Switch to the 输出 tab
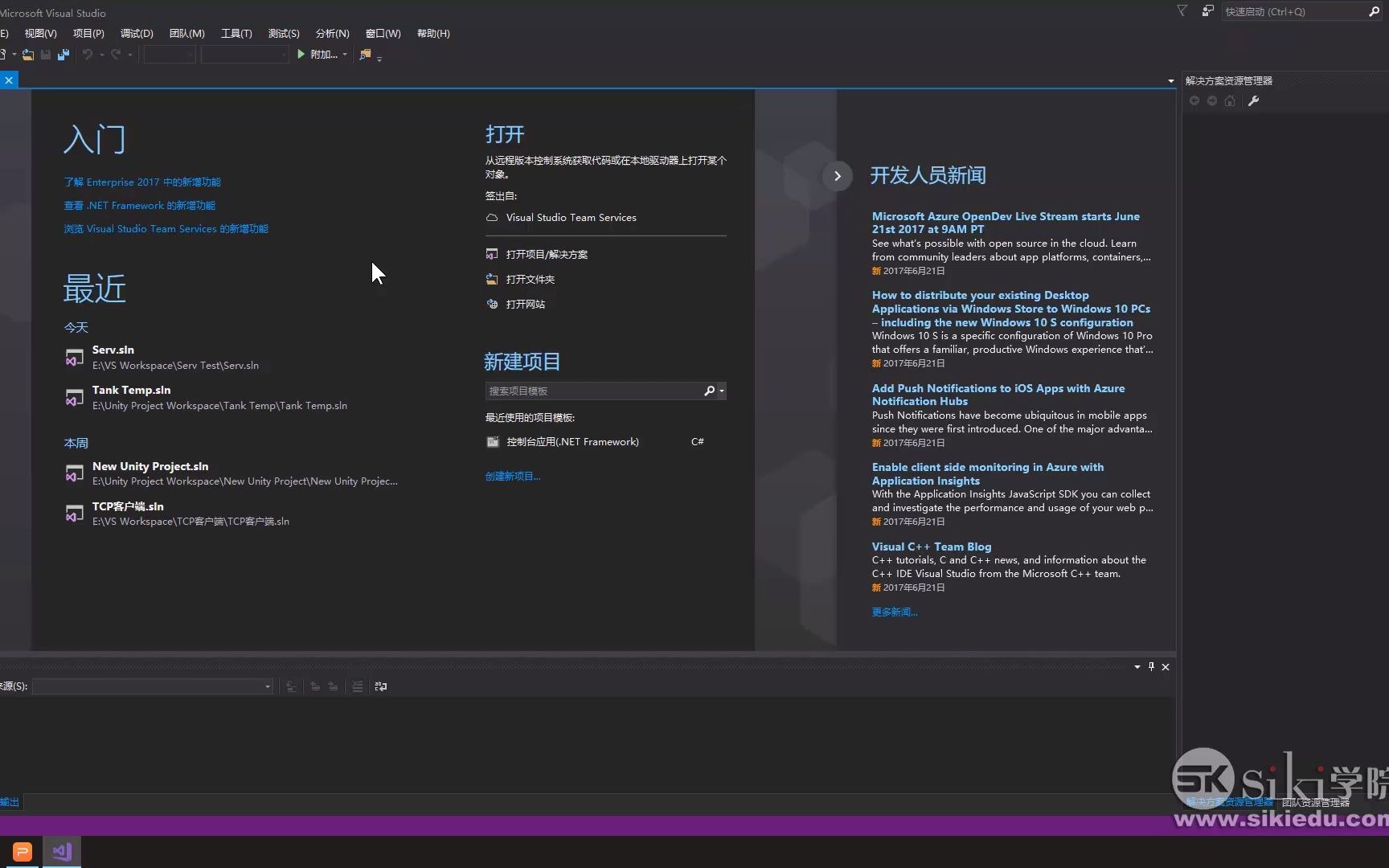Viewport: 1389px width, 868px height. click(10, 802)
